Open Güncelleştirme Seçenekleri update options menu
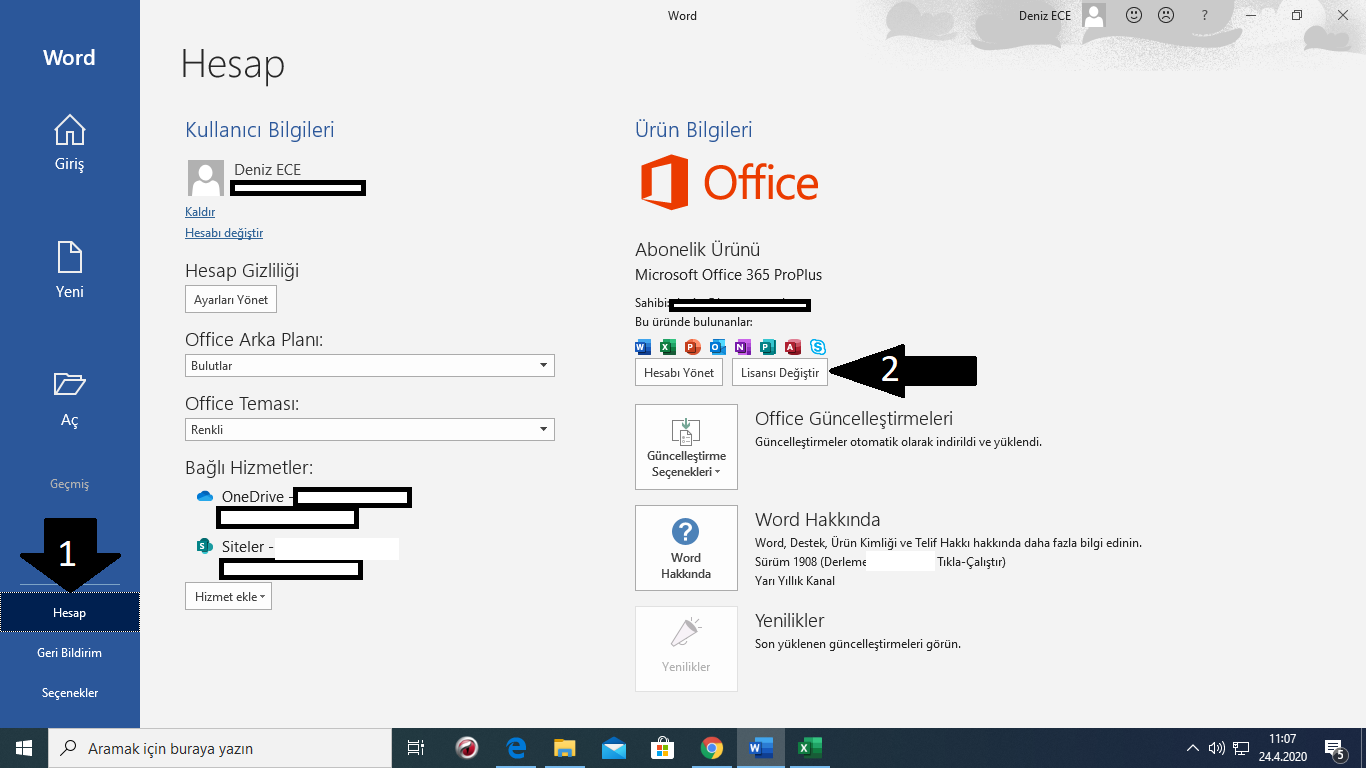 click(x=686, y=447)
